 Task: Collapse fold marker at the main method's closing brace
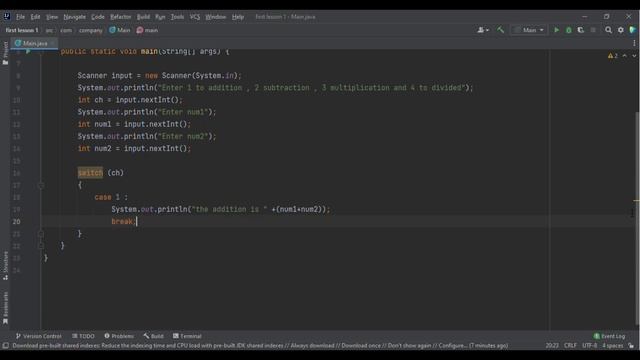[x=41, y=246]
